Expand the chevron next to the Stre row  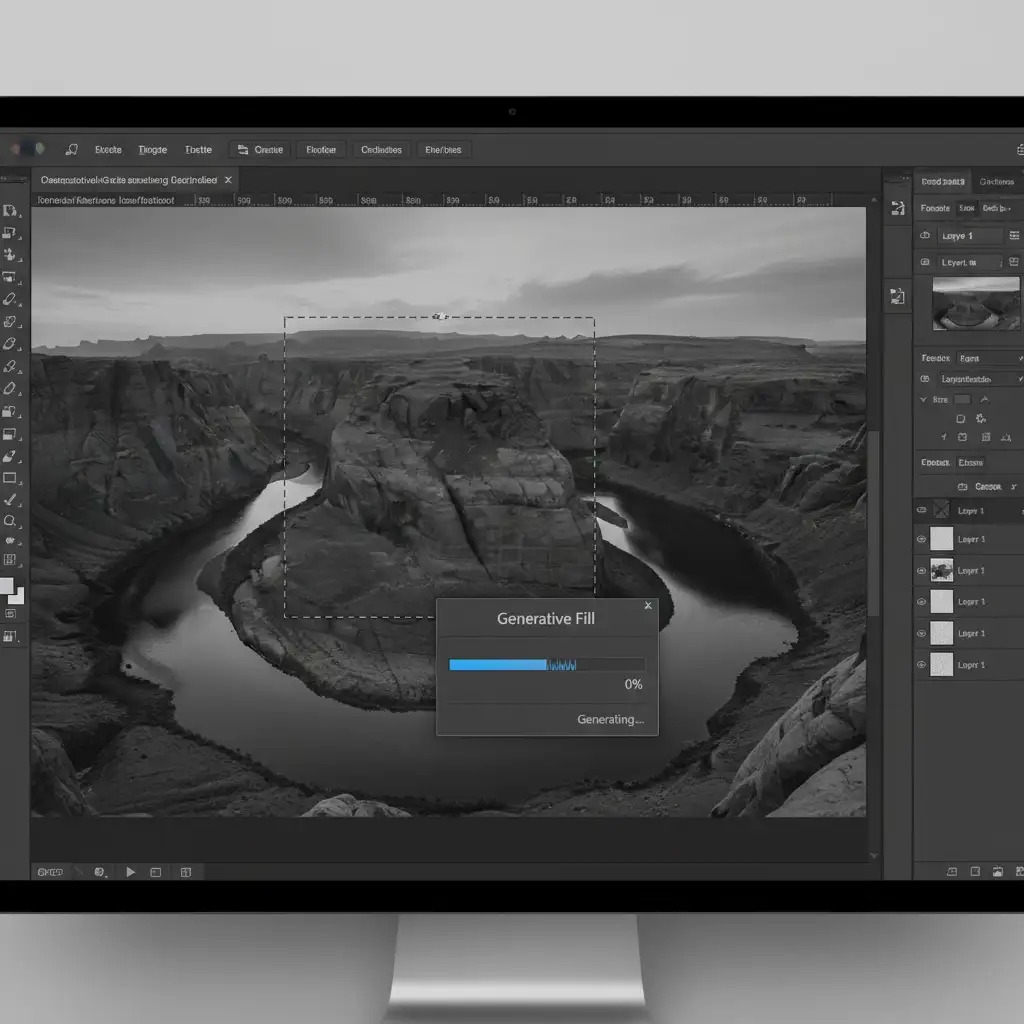pos(923,400)
